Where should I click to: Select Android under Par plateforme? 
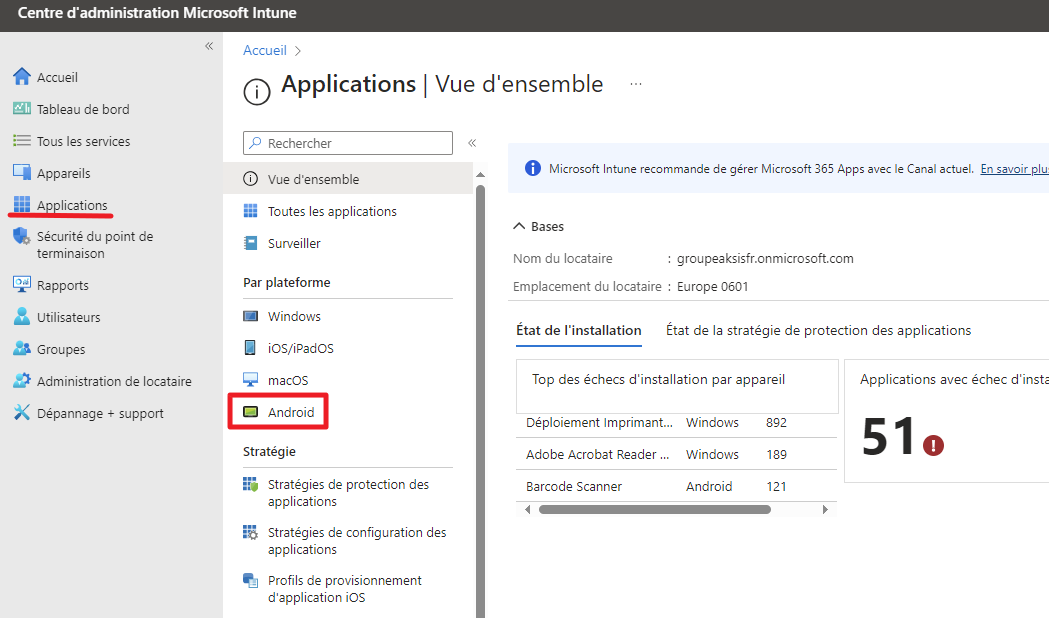click(291, 412)
